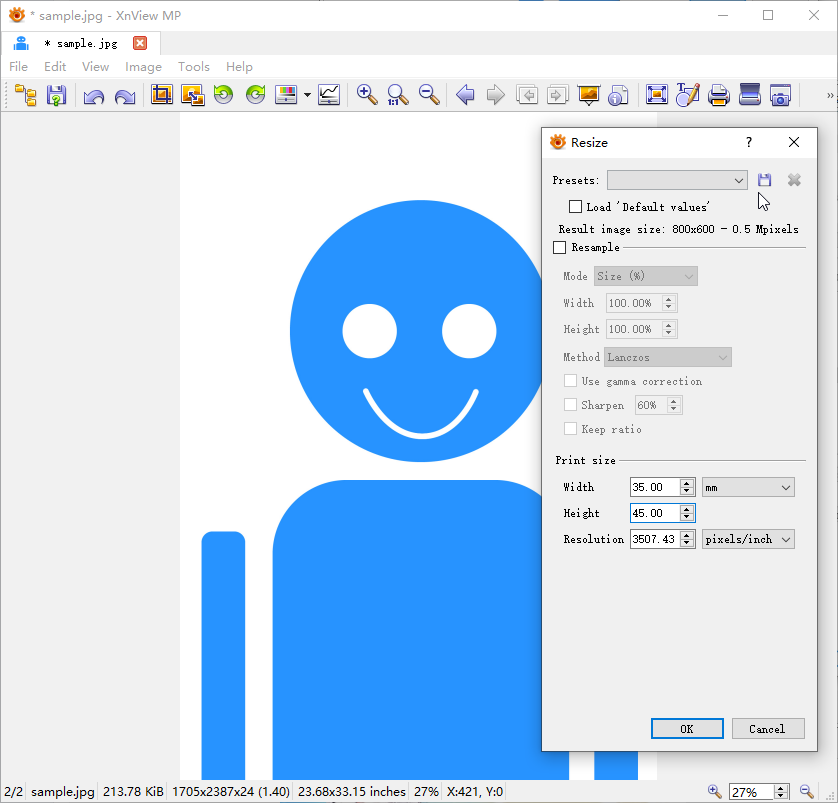
Task: Check Load 'Default values' option
Action: (575, 207)
